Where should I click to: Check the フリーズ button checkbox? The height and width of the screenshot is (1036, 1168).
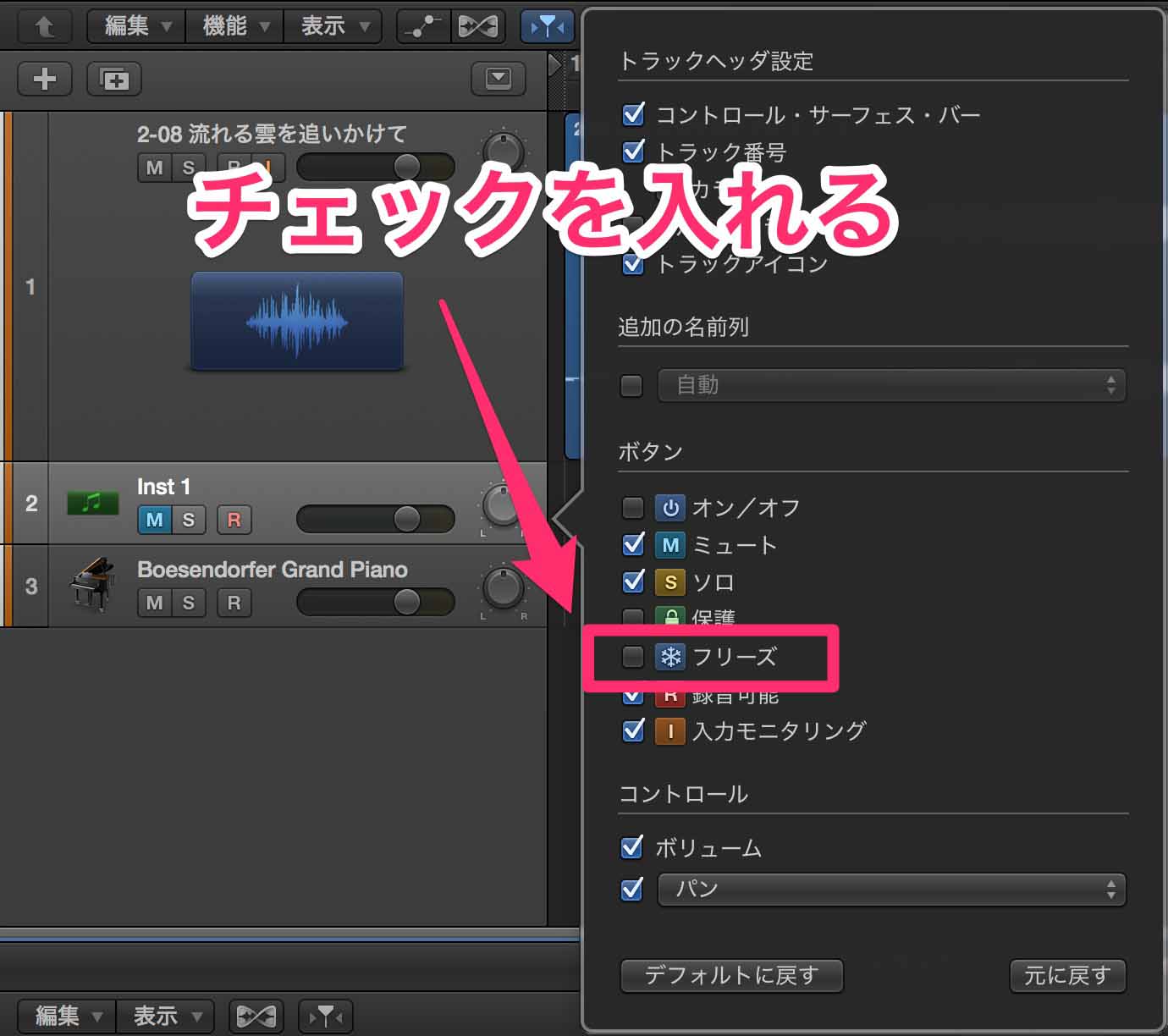pos(632,657)
